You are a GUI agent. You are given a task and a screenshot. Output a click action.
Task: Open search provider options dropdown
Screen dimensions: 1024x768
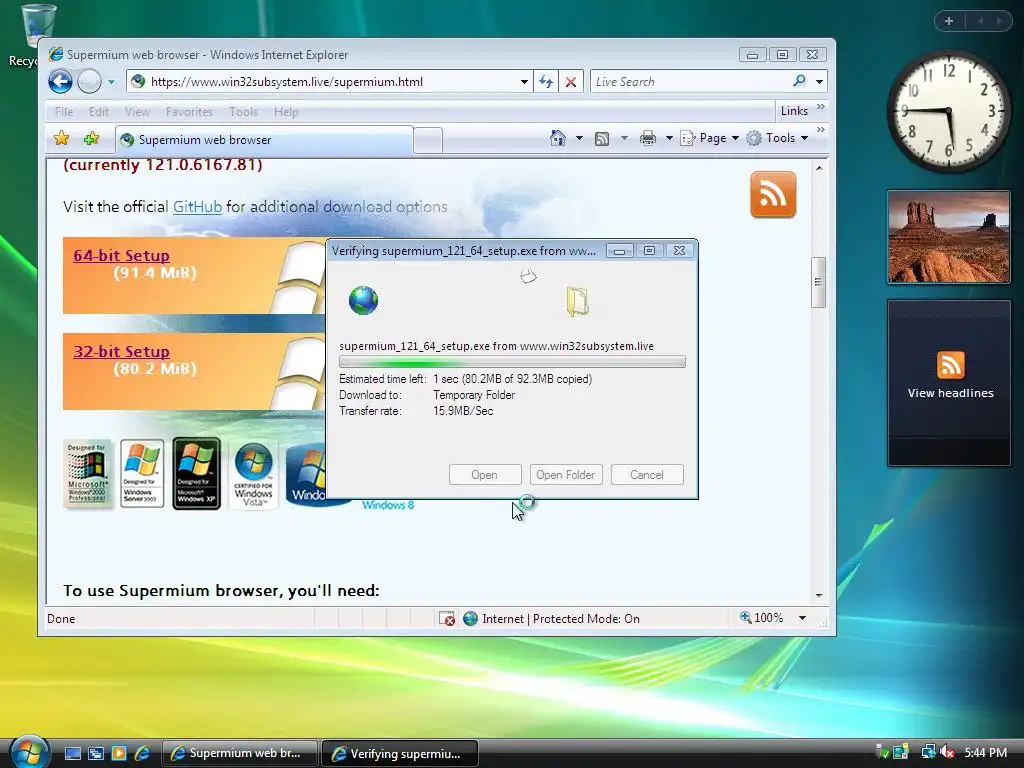point(819,82)
